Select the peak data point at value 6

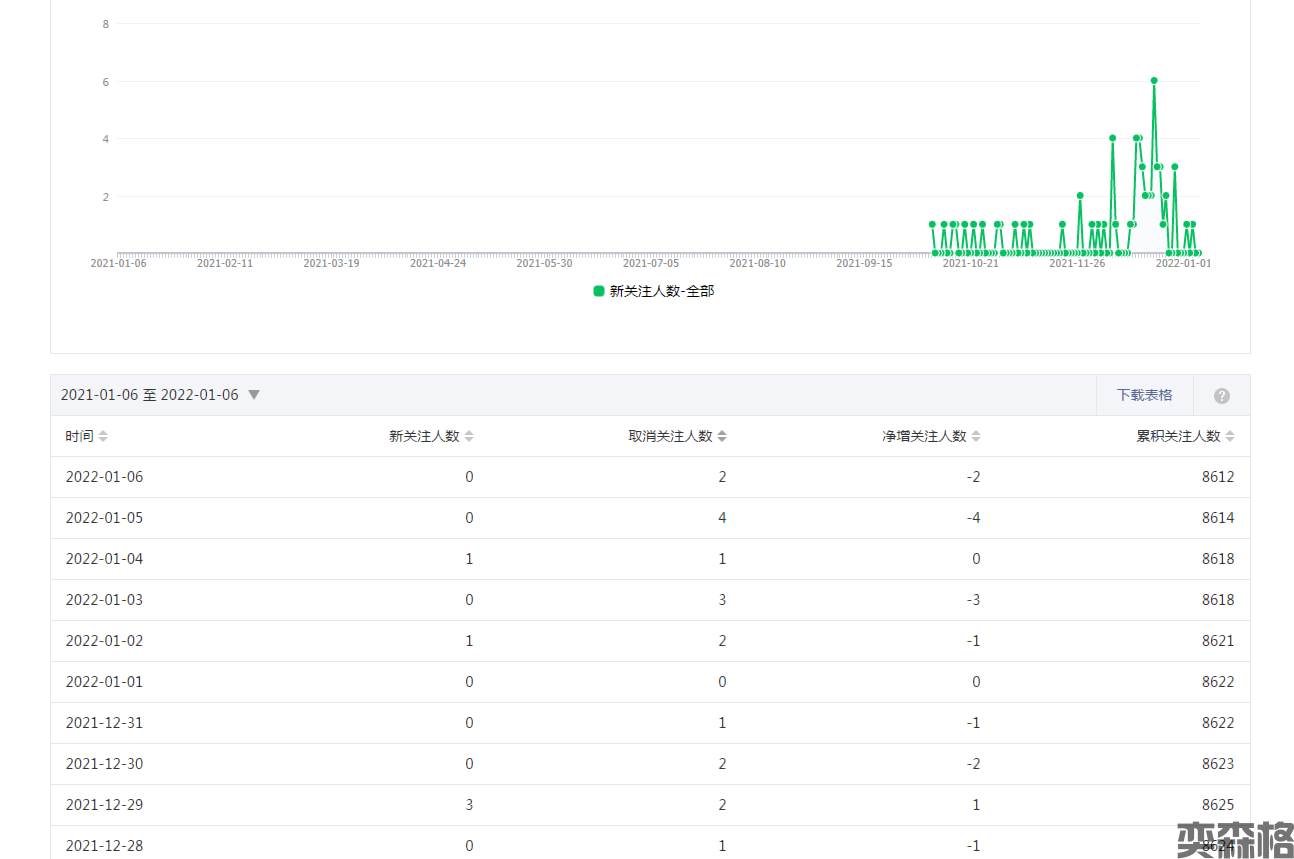1154,80
